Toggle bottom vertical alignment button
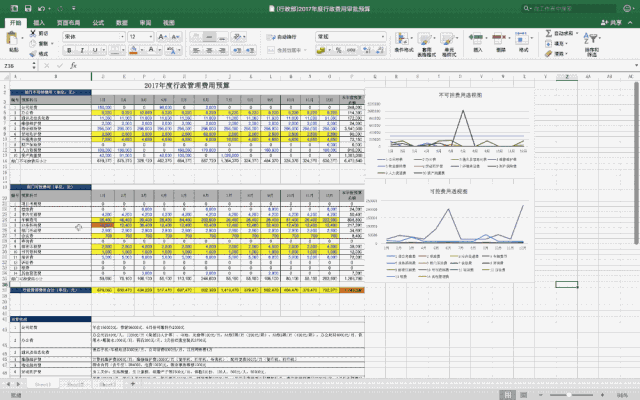The height and width of the screenshot is (400, 640). [222, 37]
